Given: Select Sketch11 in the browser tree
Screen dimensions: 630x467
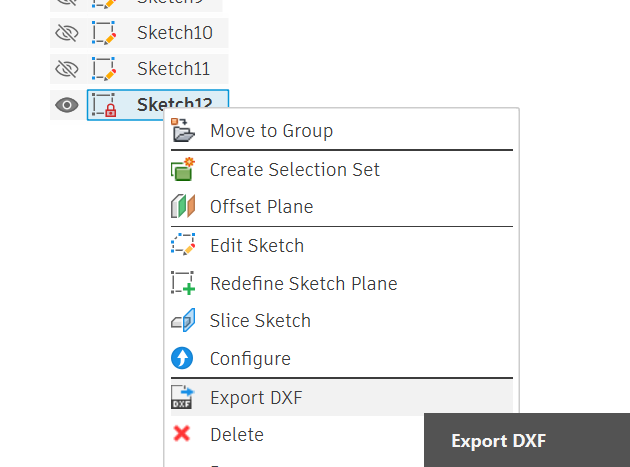Looking at the screenshot, I should (174, 69).
